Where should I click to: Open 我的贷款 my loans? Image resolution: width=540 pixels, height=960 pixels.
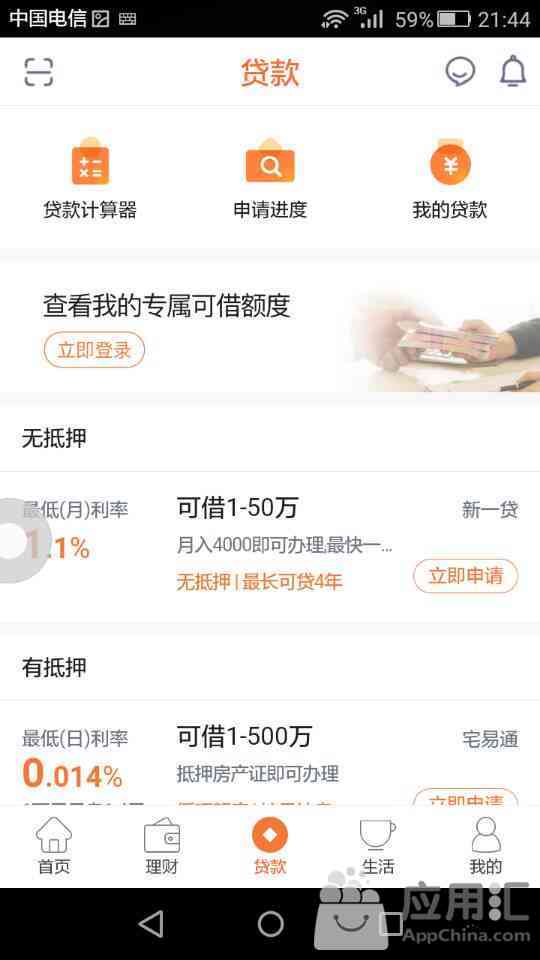click(x=450, y=179)
